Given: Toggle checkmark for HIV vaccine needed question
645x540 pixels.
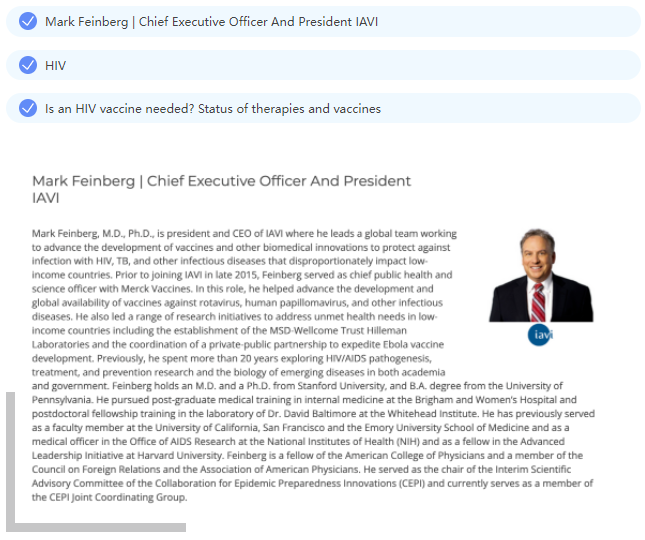Looking at the screenshot, I should [x=28, y=108].
